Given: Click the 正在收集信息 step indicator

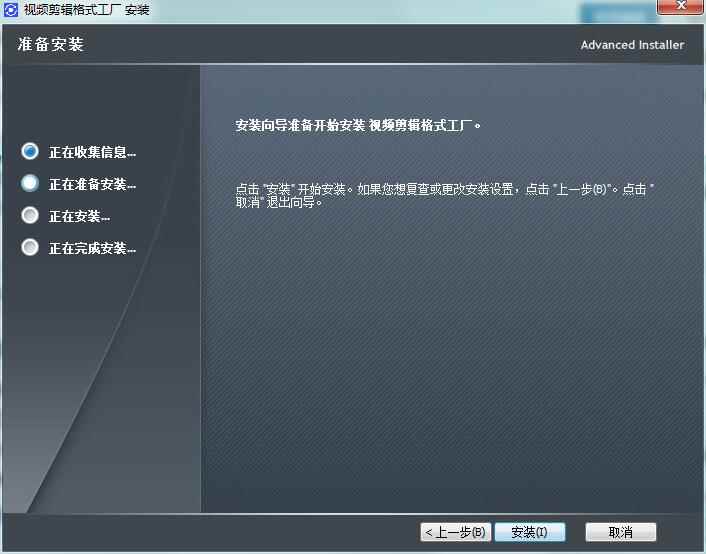Looking at the screenshot, I should [30, 151].
